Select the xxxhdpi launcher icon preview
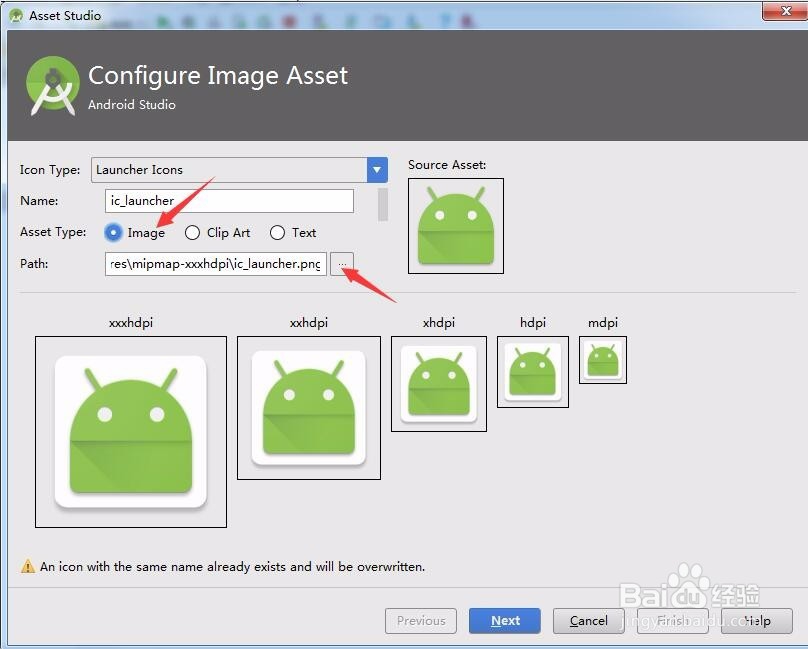The image size is (808, 649). coord(131,432)
